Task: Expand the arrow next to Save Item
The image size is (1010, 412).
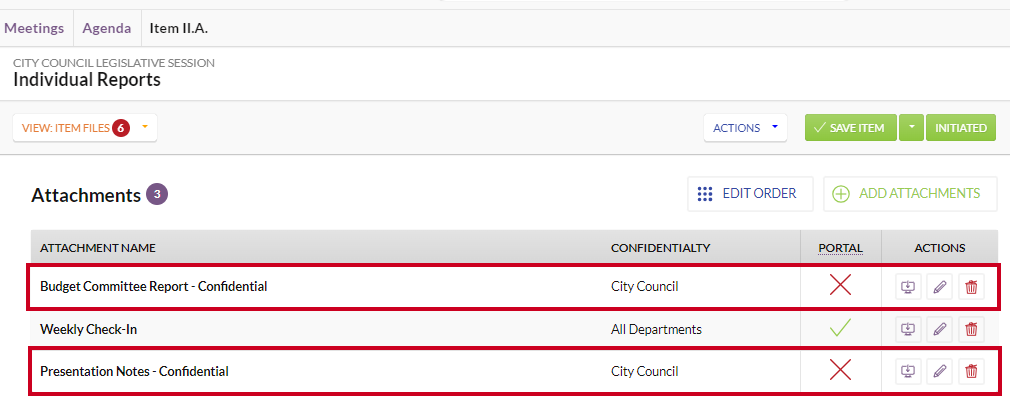Action: coord(911,128)
